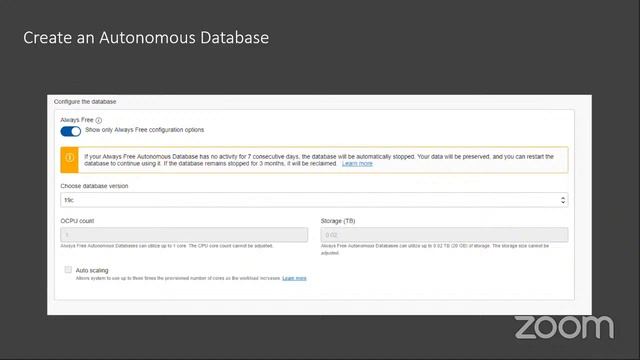Viewport: 640px width, 360px height.
Task: Click the OCPU helper text about 1 core
Action: [167, 246]
